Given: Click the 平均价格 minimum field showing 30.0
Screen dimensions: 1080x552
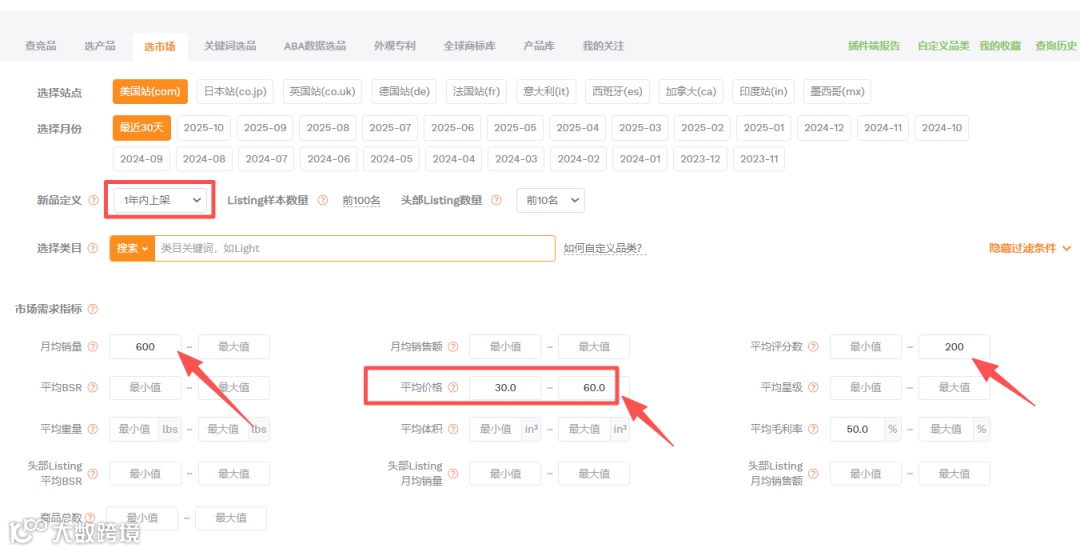Looking at the screenshot, I should [506, 387].
